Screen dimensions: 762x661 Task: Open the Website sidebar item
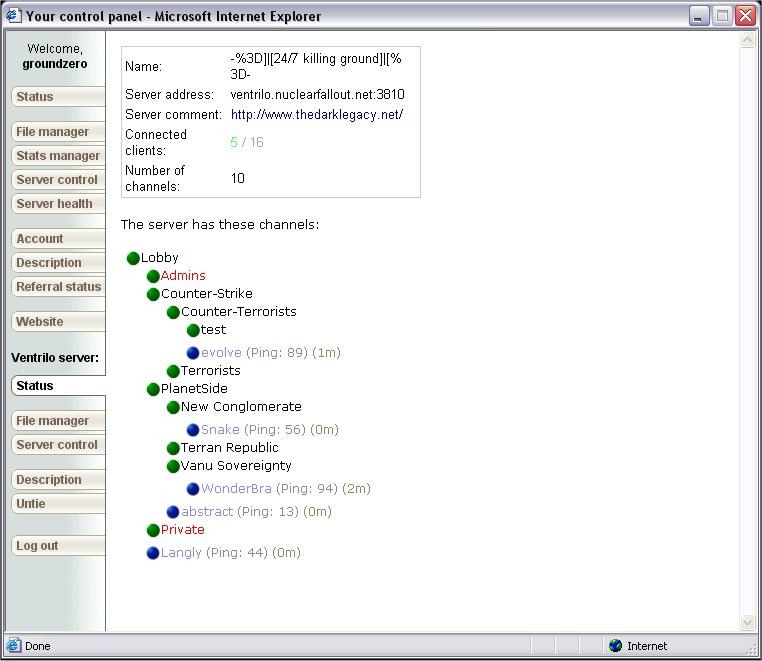[x=58, y=322]
